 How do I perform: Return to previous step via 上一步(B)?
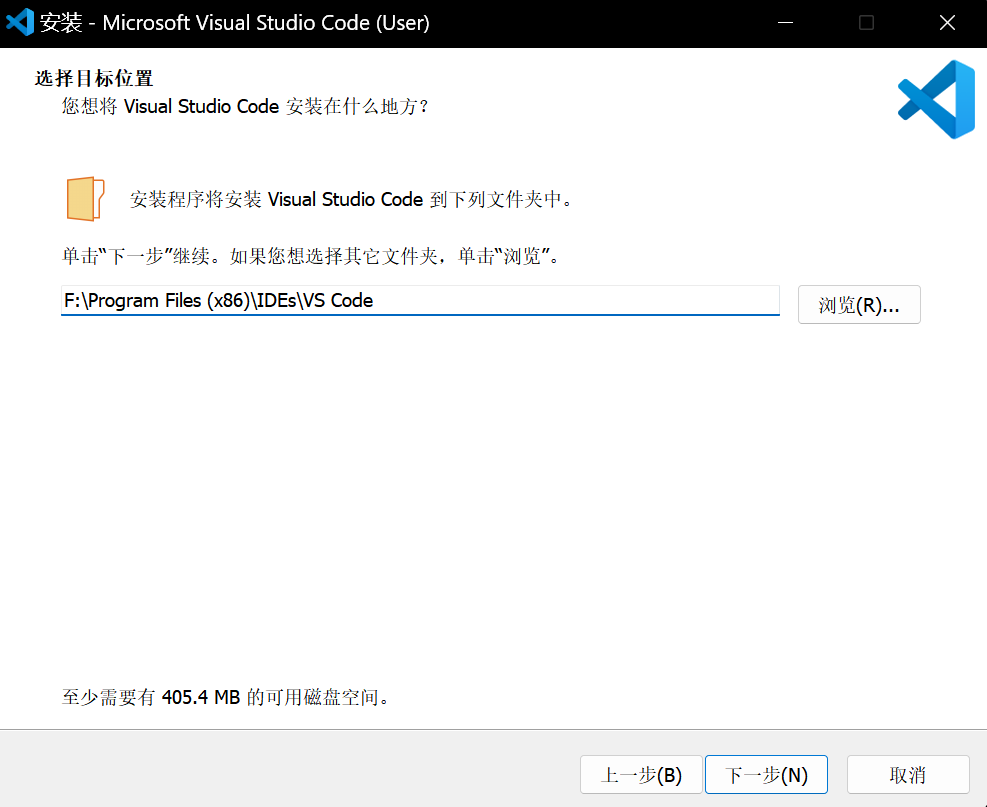[x=641, y=774]
